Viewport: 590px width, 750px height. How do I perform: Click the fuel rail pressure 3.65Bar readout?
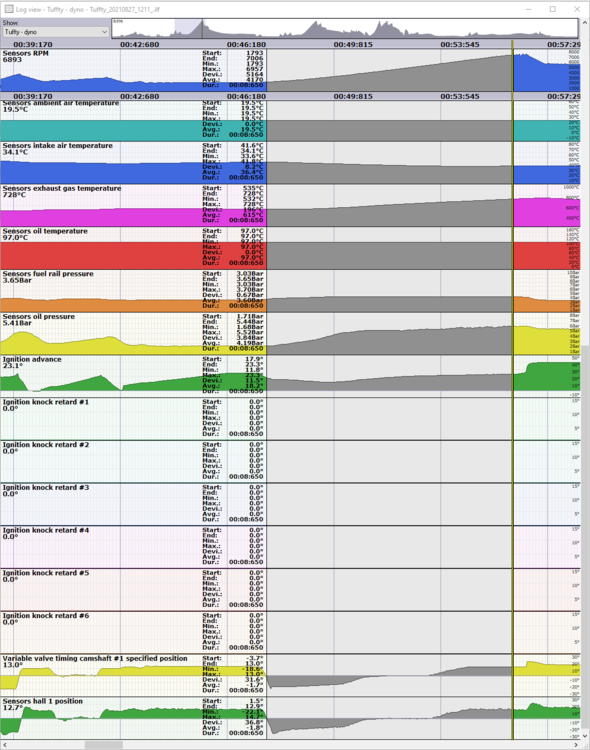(x=17, y=280)
